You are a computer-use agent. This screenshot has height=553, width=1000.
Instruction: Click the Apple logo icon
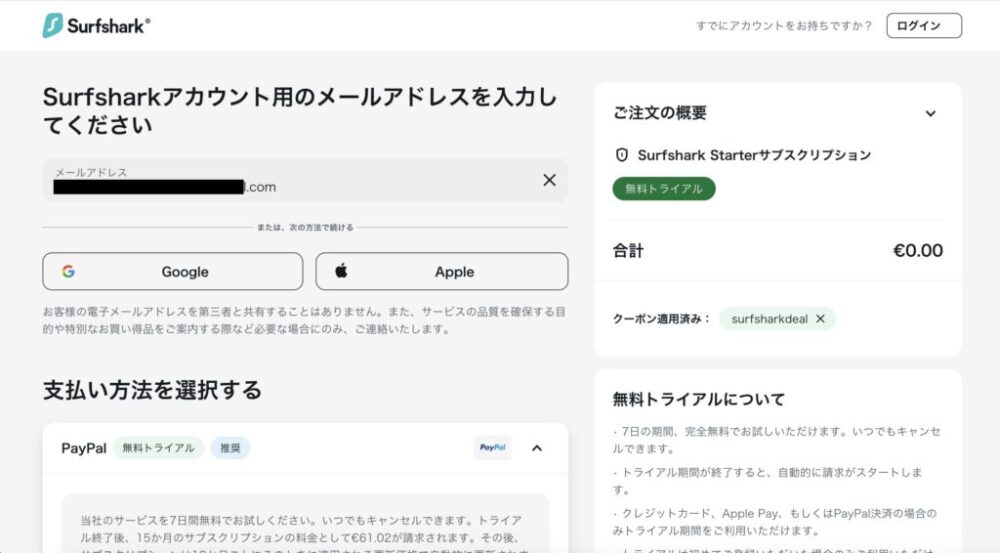point(341,271)
